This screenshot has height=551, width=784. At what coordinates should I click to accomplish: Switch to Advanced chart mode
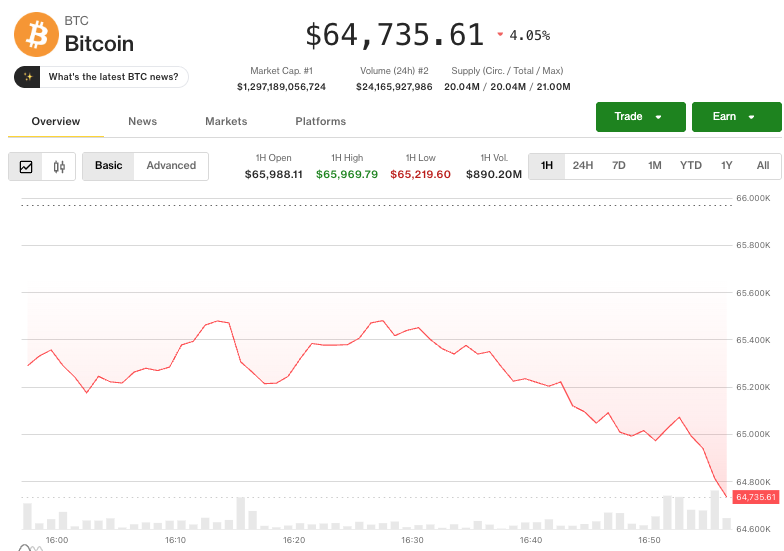click(x=171, y=166)
